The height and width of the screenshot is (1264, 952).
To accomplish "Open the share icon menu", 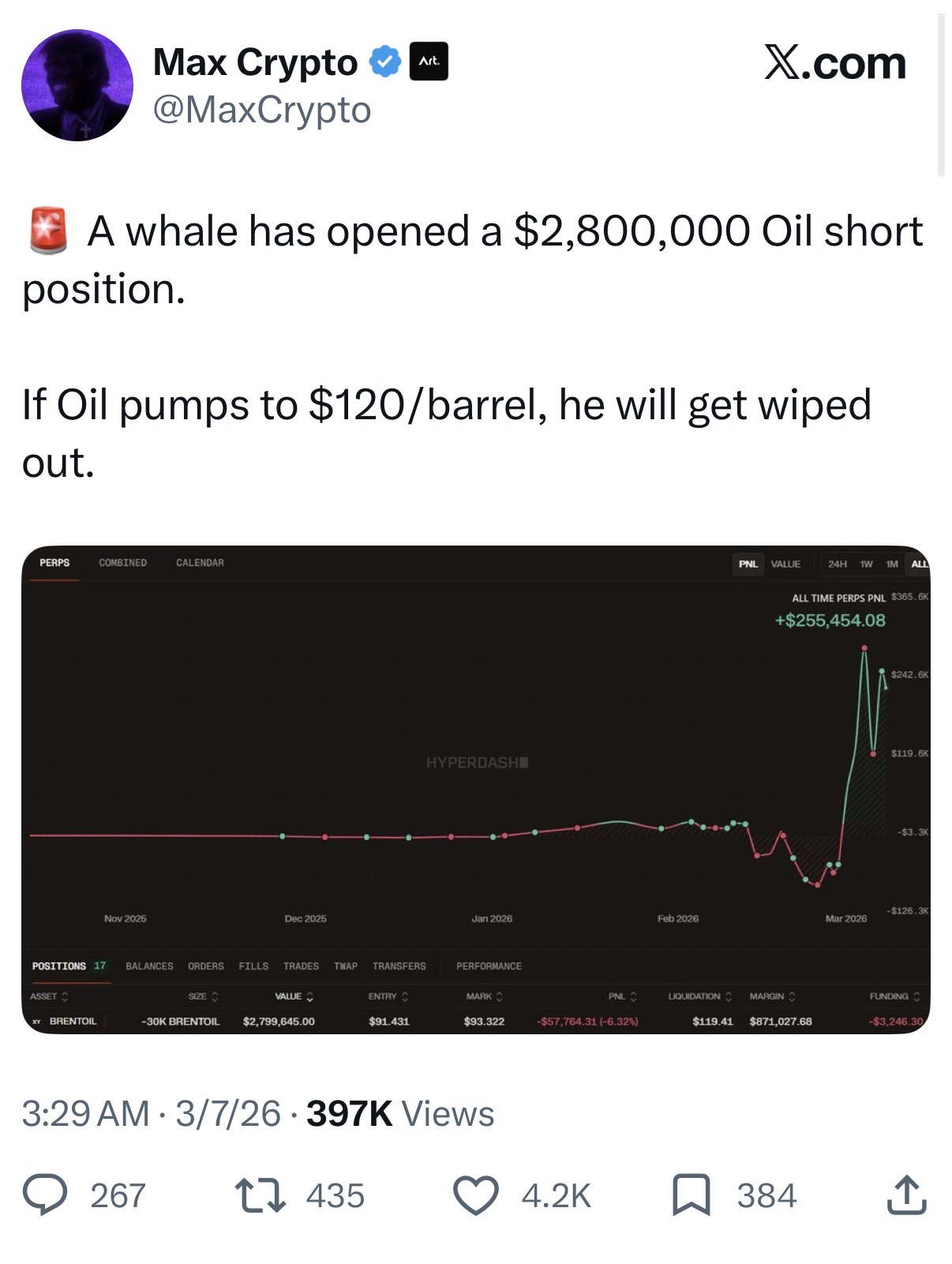I will tap(906, 1195).
